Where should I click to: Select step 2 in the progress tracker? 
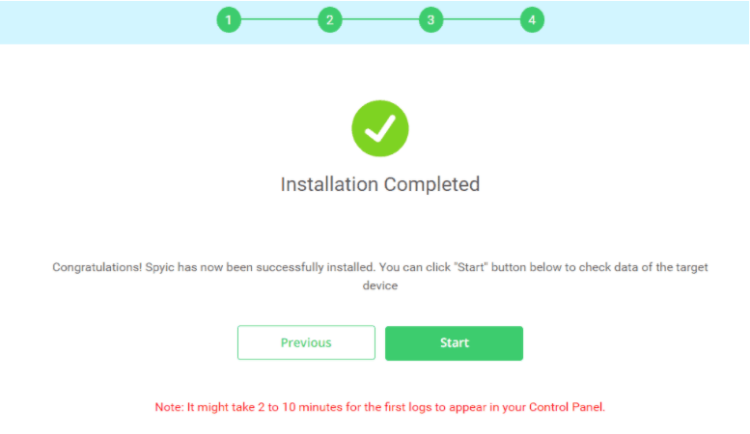[x=330, y=20]
